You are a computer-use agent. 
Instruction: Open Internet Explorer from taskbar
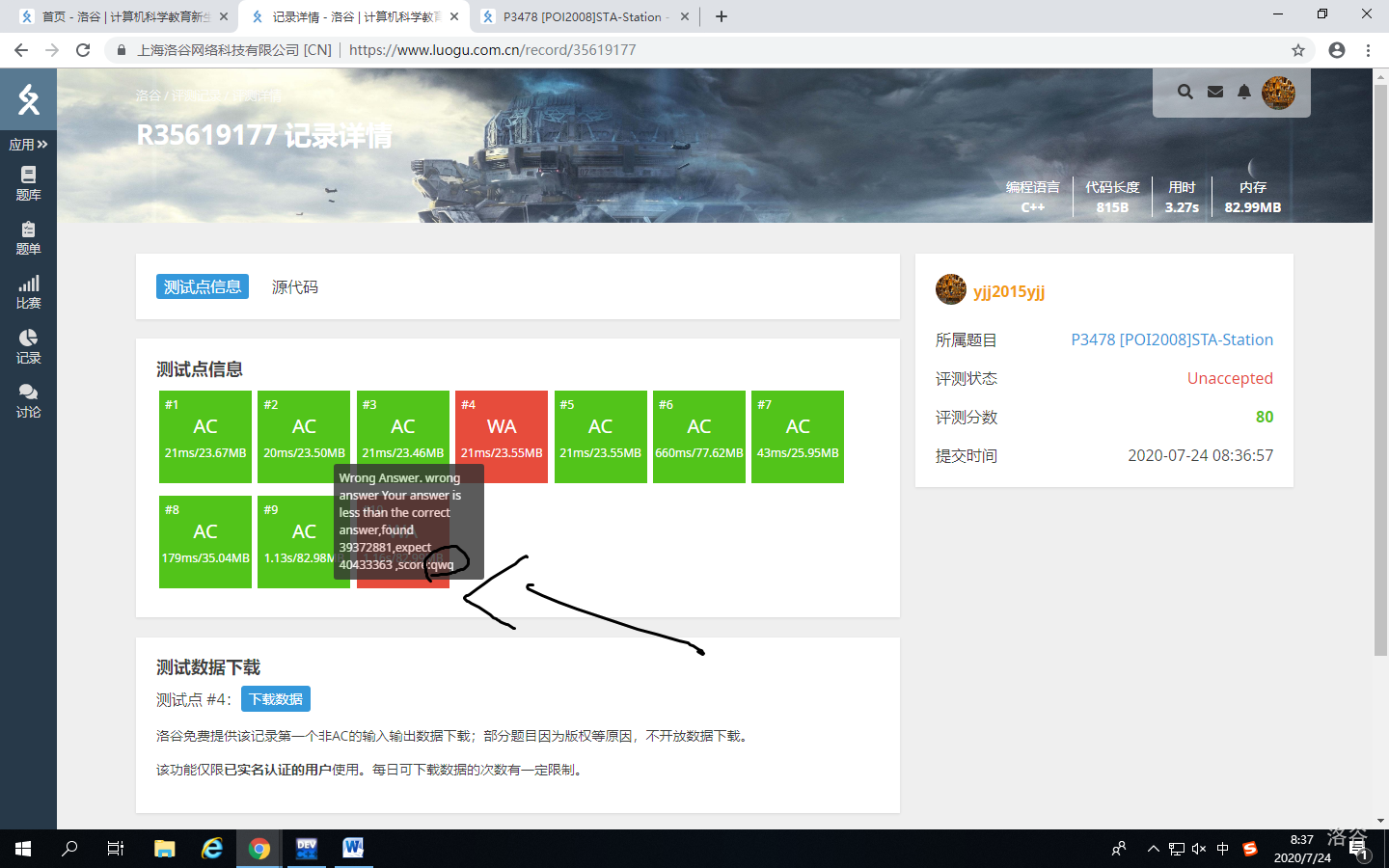pos(212,849)
